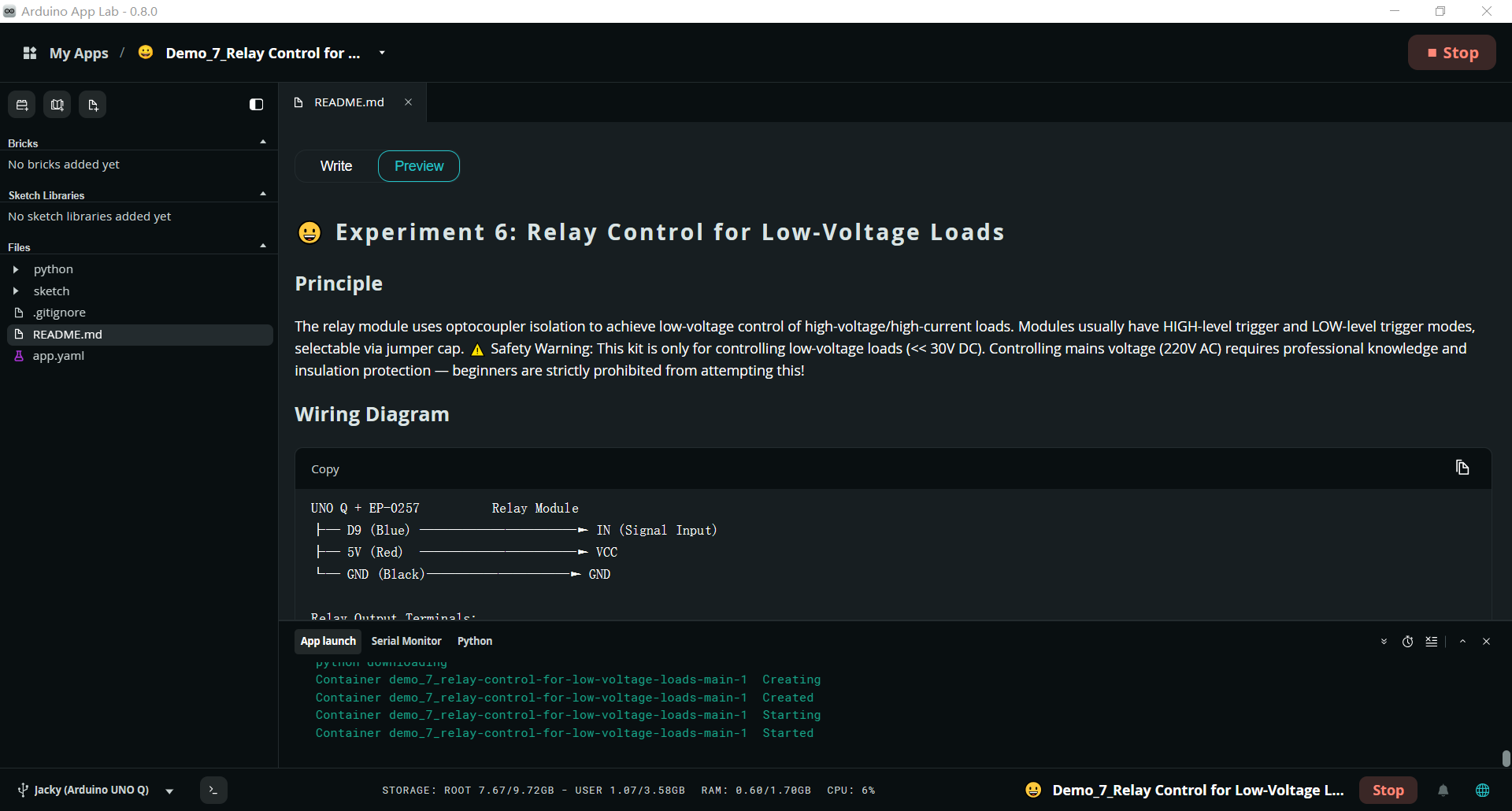Copy the wiring diagram code block
Viewport: 1512px width, 811px height.
coord(1462,468)
